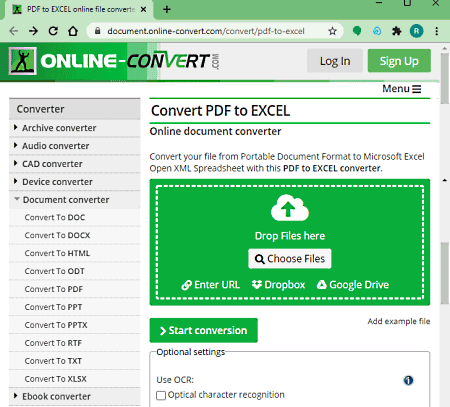Expand CAD converter section

75,164
